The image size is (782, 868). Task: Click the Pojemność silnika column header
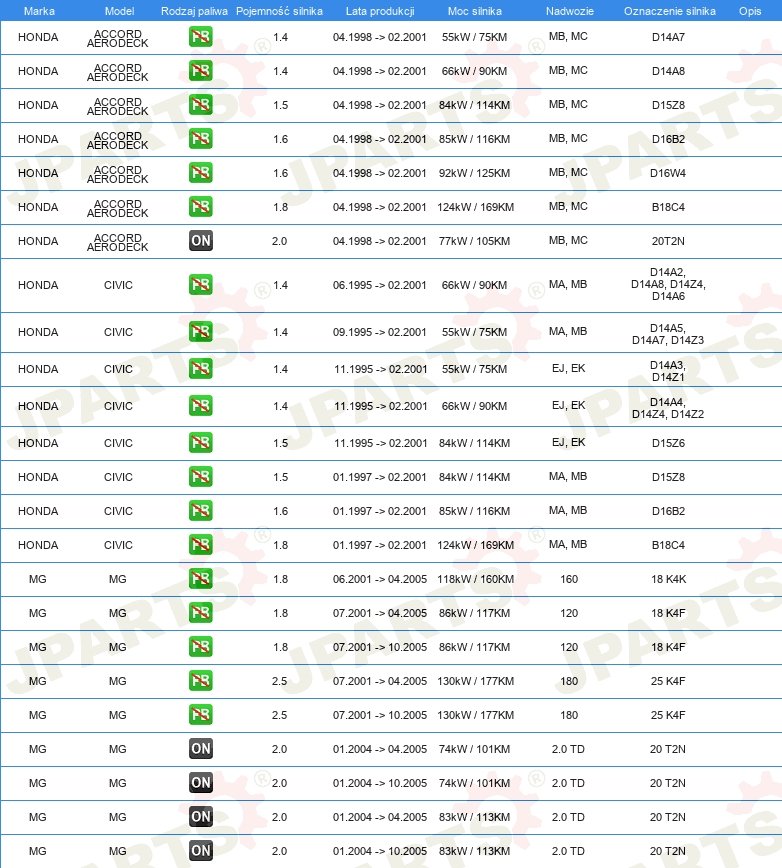(x=279, y=11)
